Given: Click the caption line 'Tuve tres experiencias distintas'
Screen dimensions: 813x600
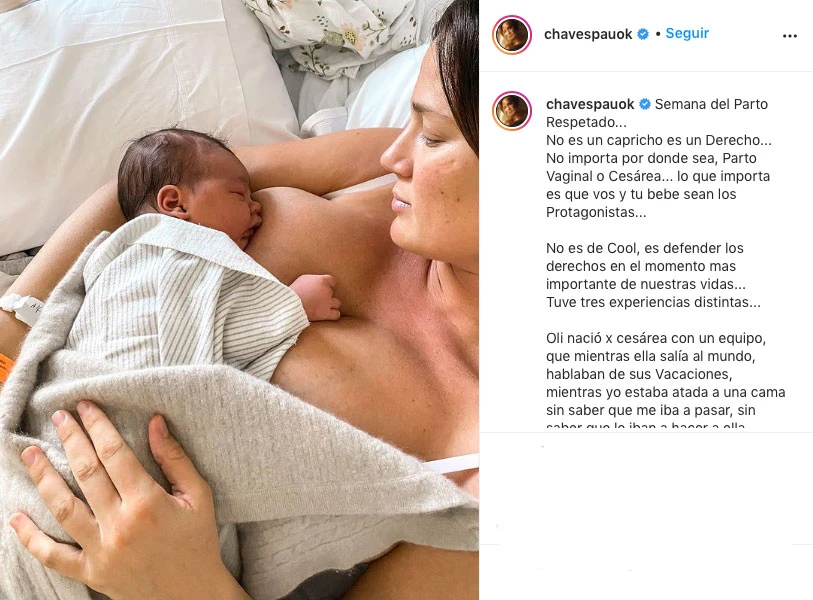Looking at the screenshot, I should pos(653,302).
